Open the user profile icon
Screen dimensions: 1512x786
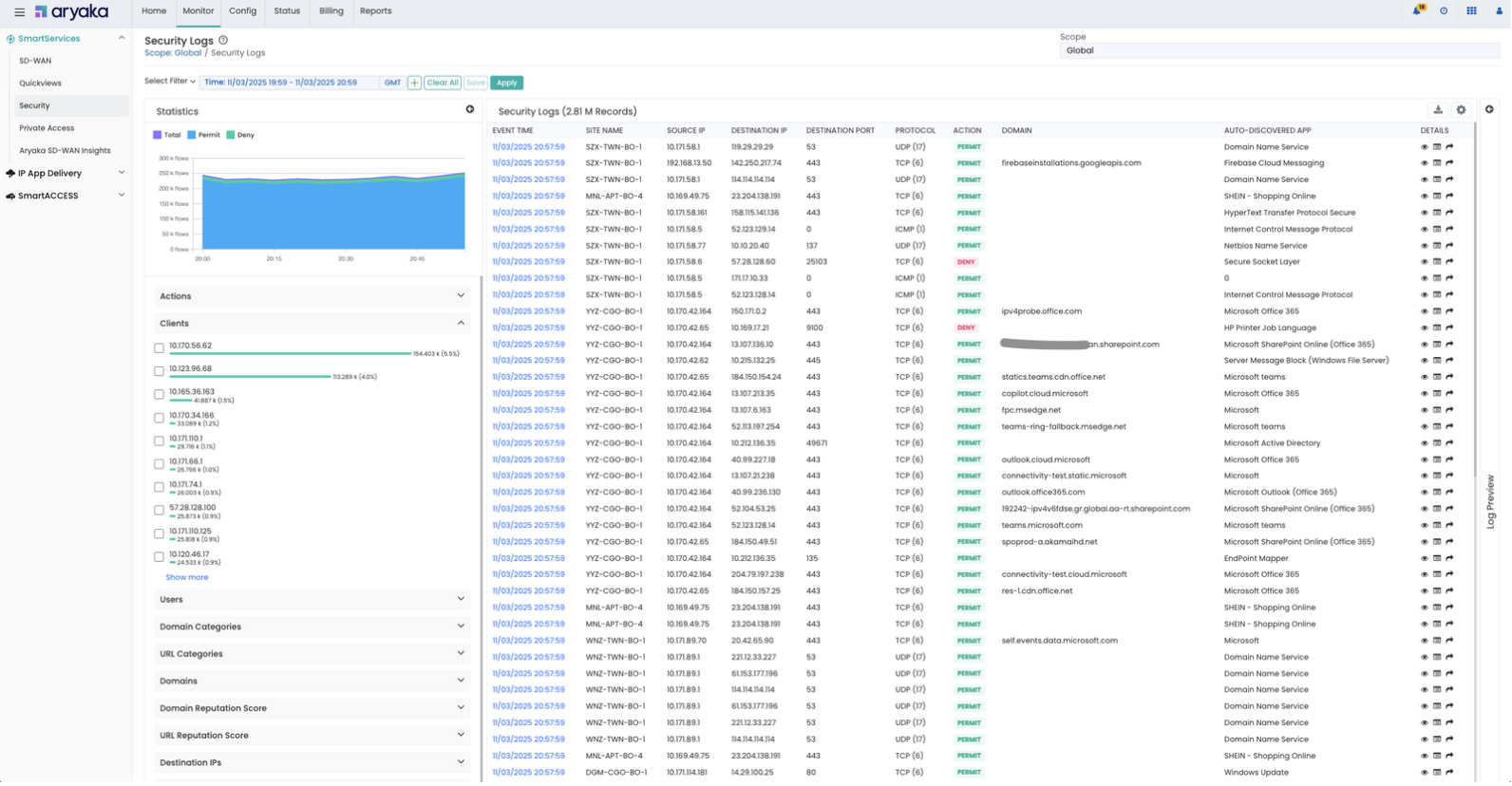click(1499, 11)
